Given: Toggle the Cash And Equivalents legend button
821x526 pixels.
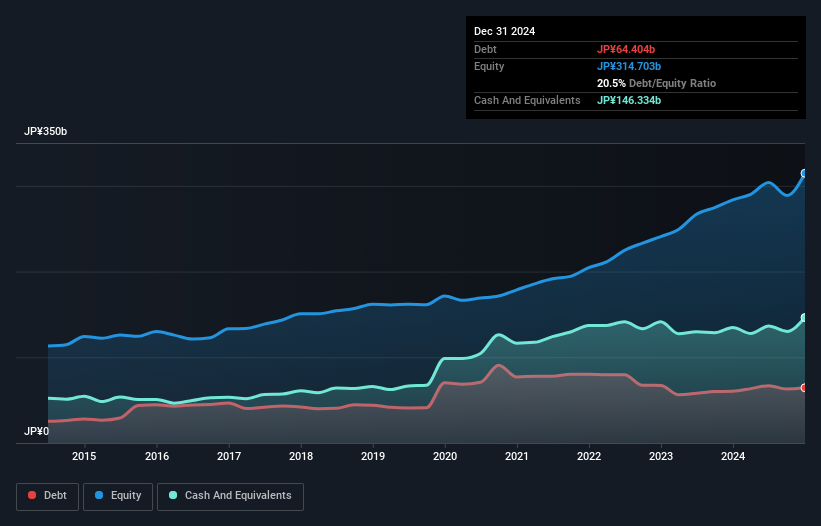Looking at the screenshot, I should 230,496.
